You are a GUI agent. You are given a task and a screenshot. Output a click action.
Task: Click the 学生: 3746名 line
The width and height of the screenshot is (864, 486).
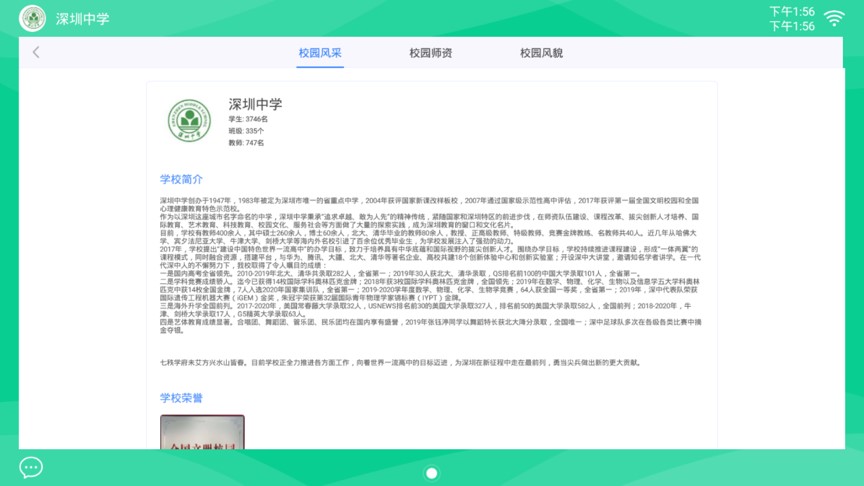(x=248, y=119)
